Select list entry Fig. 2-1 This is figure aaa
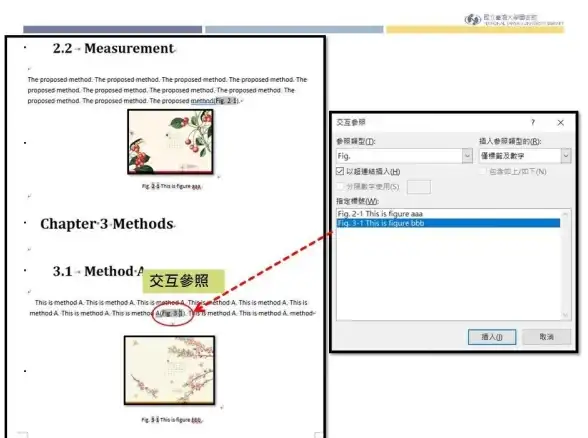The image size is (588, 438). 448,214
